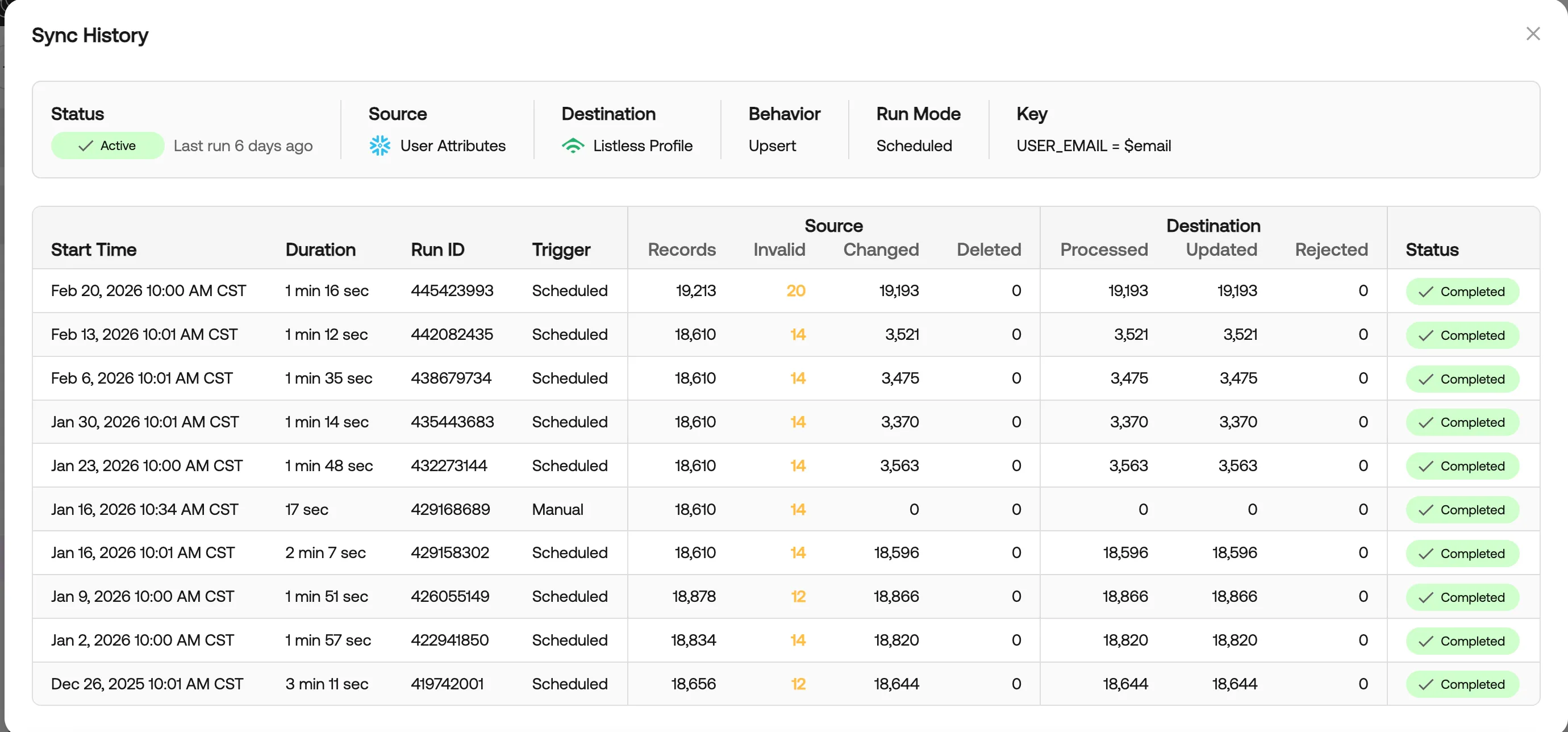Click invalid count 12 for Dec 26 run
1568x732 pixels.
[798, 684]
